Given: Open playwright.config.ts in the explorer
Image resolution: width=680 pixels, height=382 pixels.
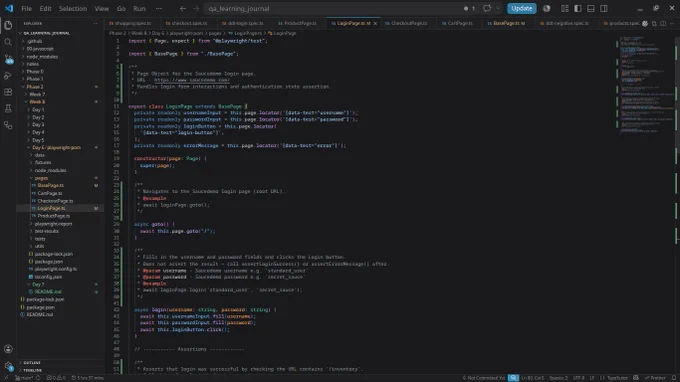Looking at the screenshot, I should point(60,269).
